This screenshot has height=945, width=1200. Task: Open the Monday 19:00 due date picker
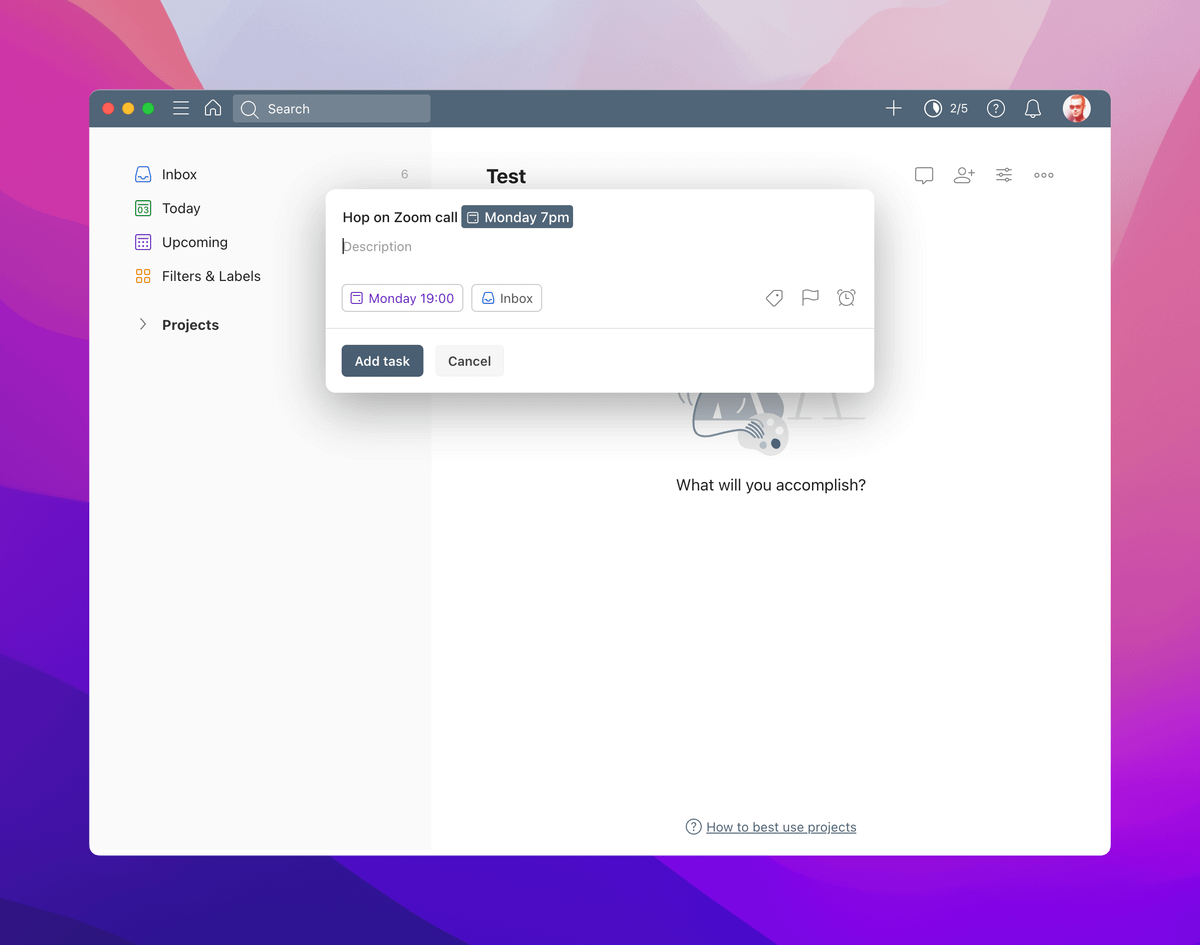[x=402, y=298]
